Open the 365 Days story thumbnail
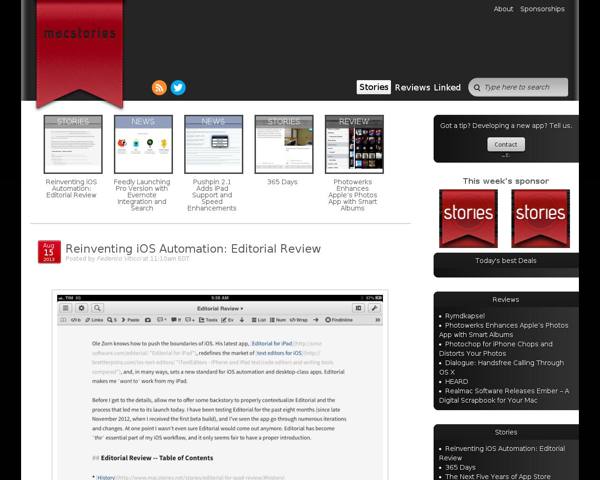600x480 pixels. point(283,144)
